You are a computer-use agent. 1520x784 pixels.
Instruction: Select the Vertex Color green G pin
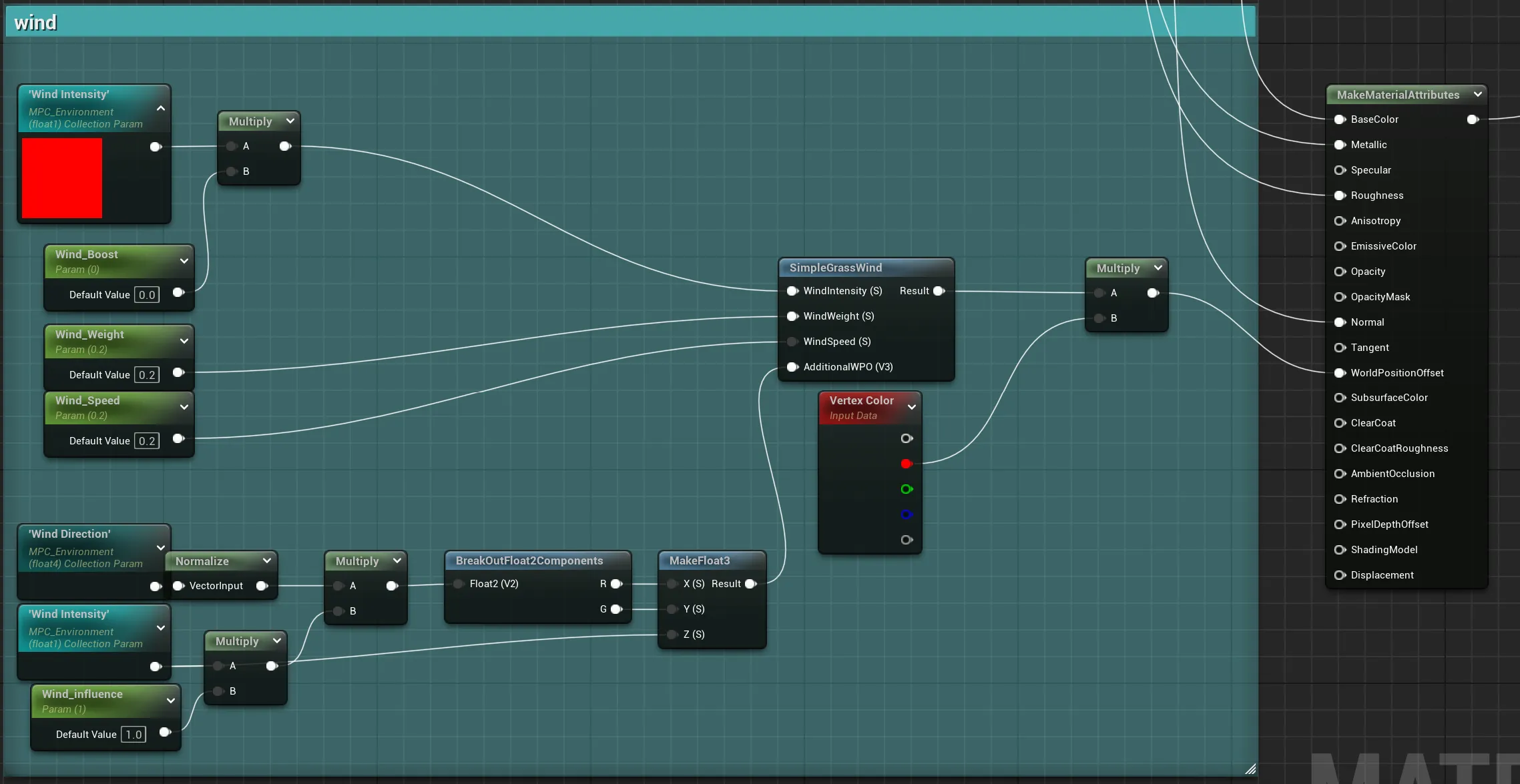[907, 489]
